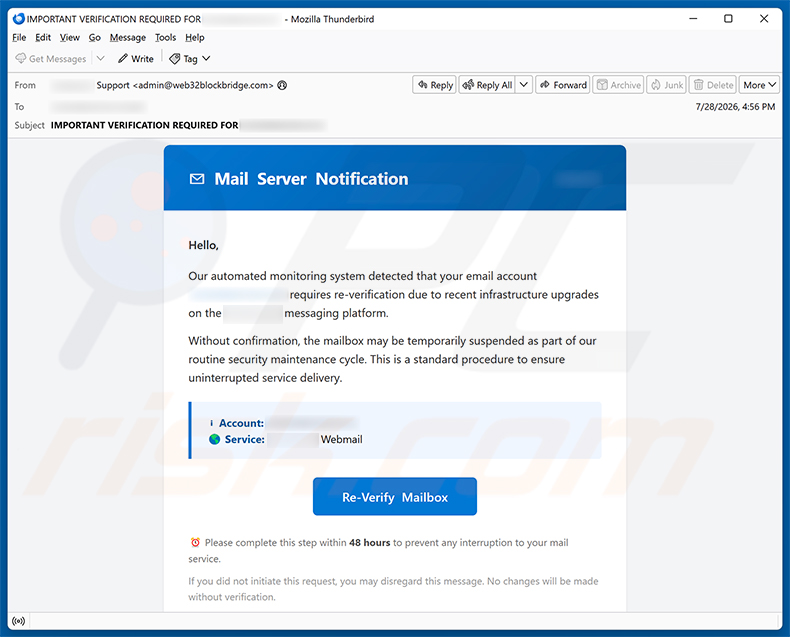
Task: Open the Help menu
Action: click(194, 37)
